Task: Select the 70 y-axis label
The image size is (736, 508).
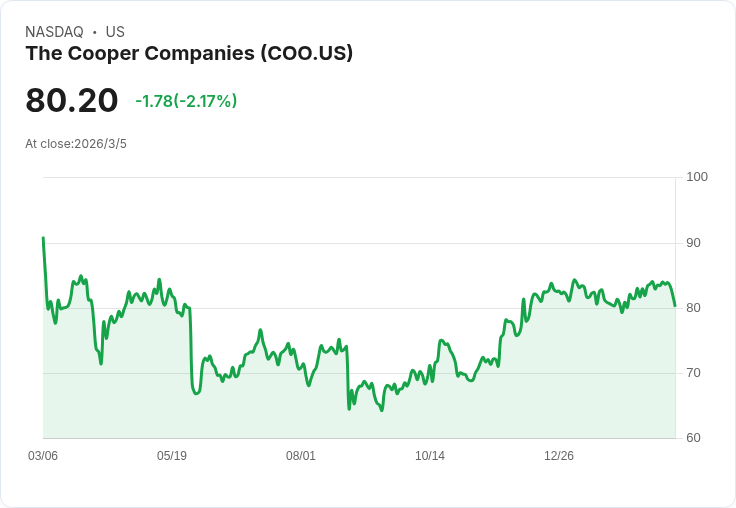Action: pyautogui.click(x=694, y=373)
